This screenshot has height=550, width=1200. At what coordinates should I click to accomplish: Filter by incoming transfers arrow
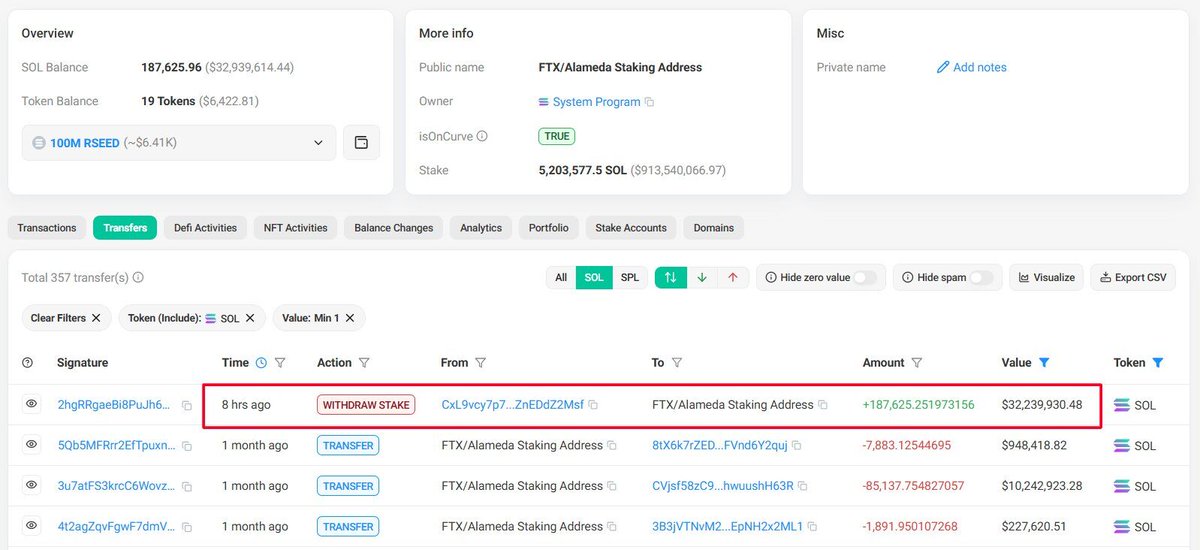(x=701, y=278)
